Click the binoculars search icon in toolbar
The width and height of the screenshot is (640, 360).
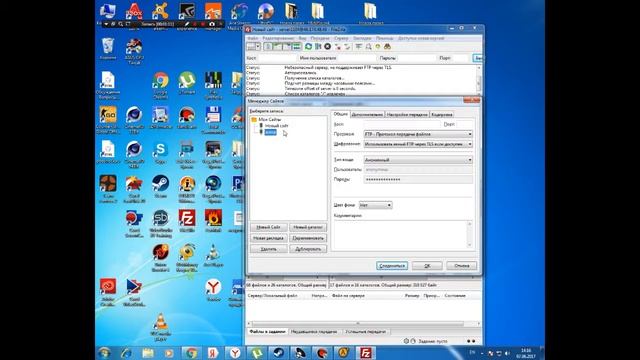click(x=387, y=47)
